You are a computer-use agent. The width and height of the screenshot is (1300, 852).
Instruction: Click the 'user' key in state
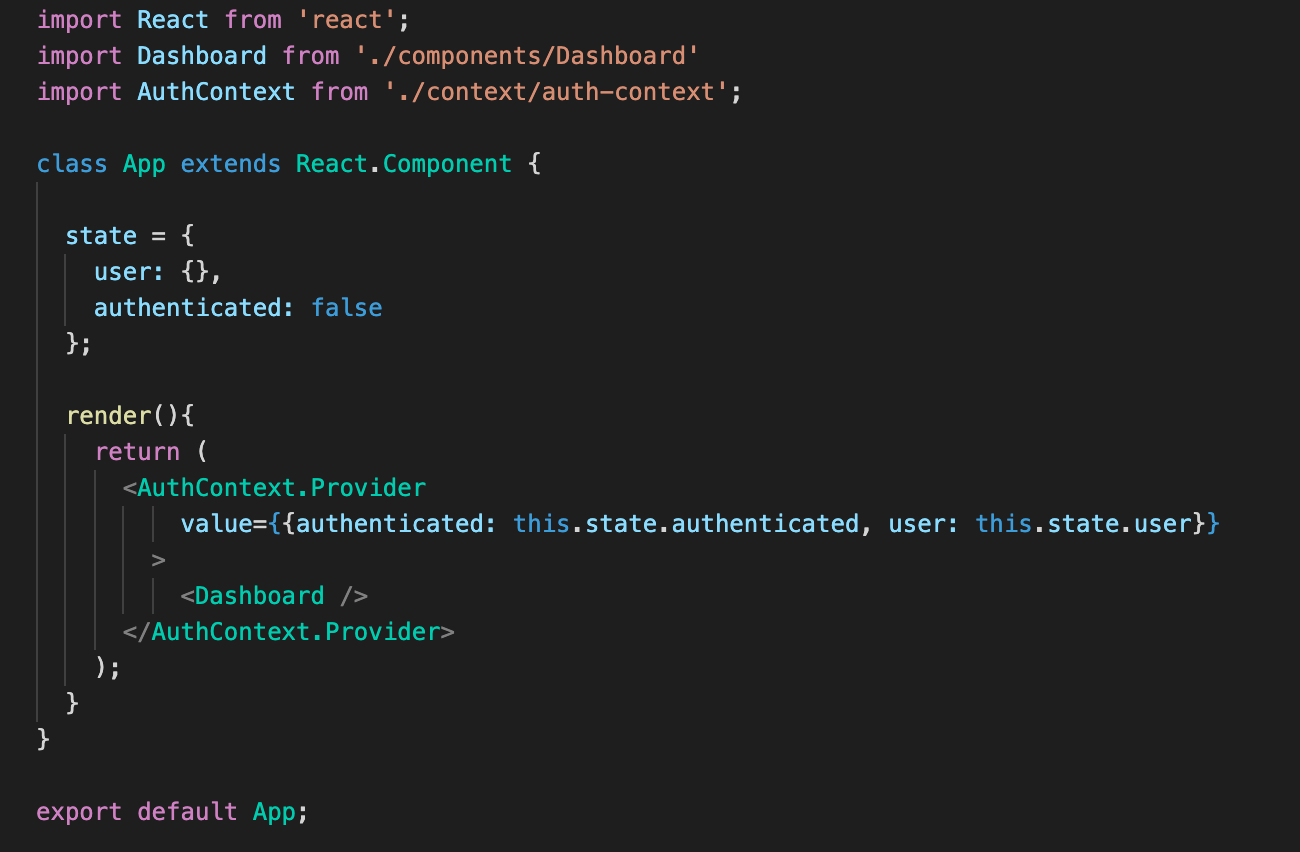[115, 271]
